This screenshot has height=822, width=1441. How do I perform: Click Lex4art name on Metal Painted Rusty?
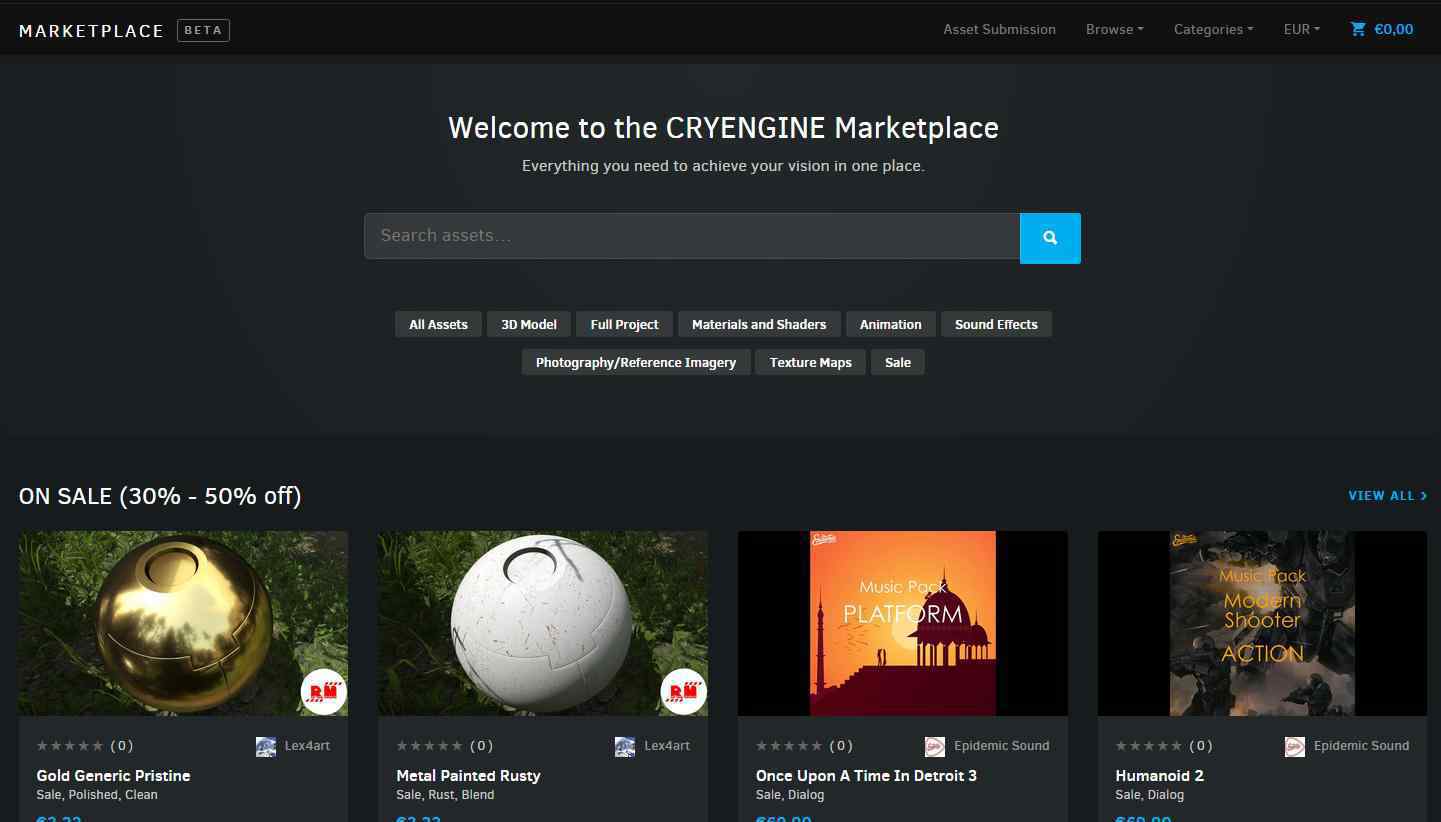click(667, 746)
